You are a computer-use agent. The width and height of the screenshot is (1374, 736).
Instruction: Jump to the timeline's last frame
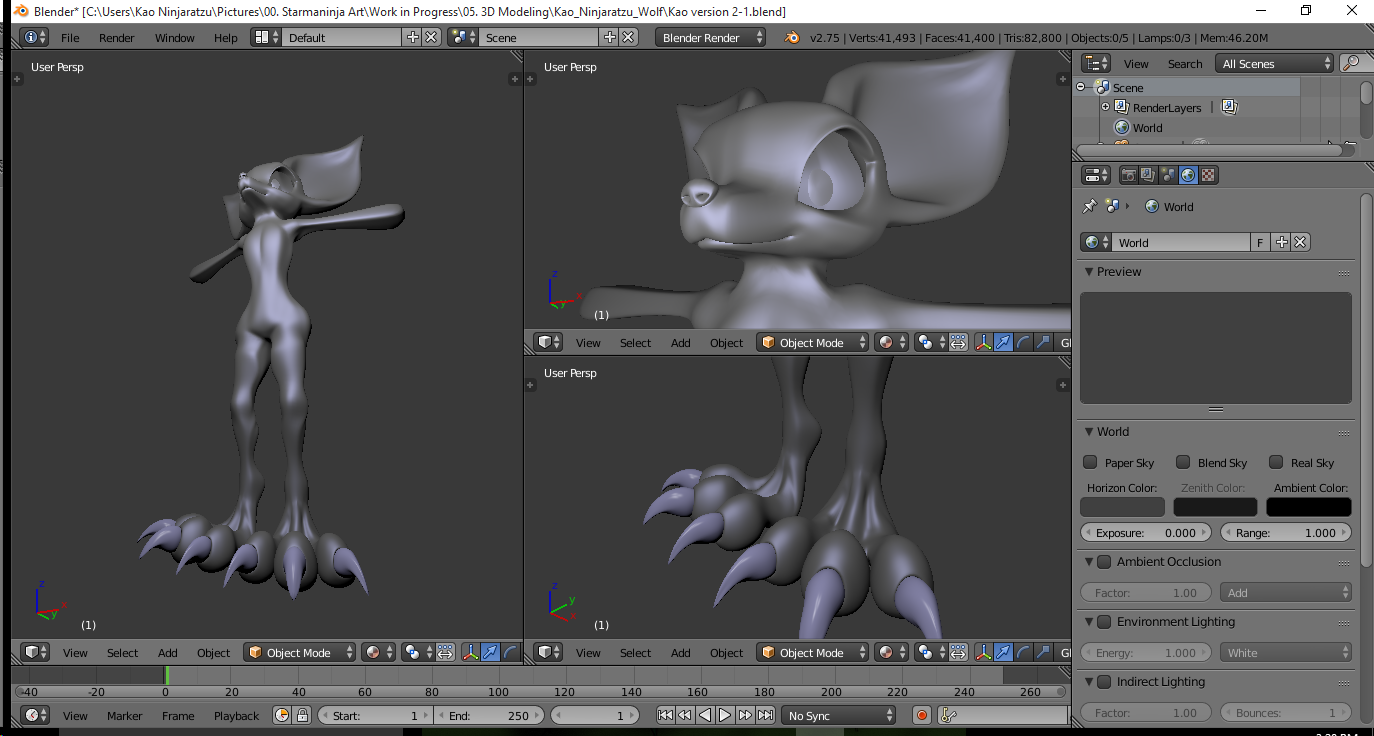coord(765,715)
